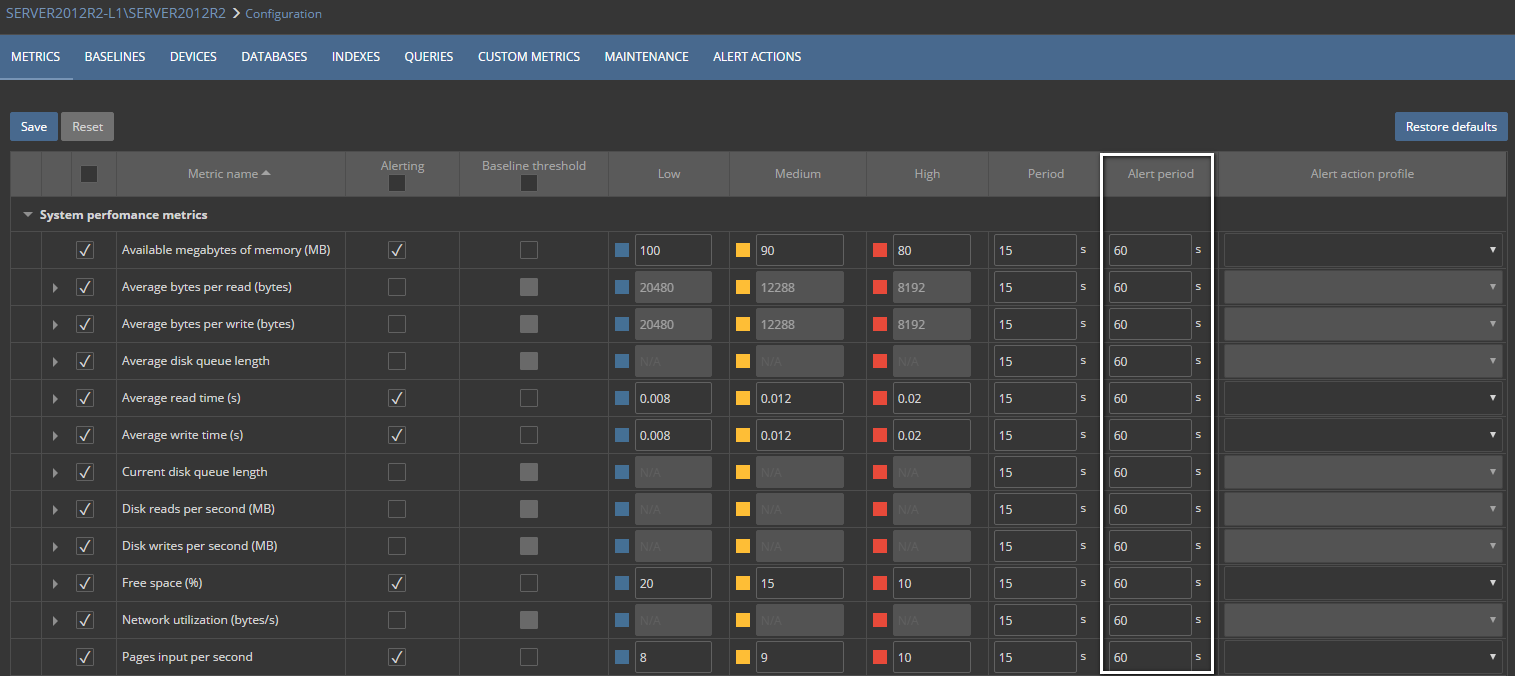The image size is (1515, 676).
Task: Click the SERVER2012R2-L1\SERVER2012R2 breadcrumb link
Action: tap(116, 13)
